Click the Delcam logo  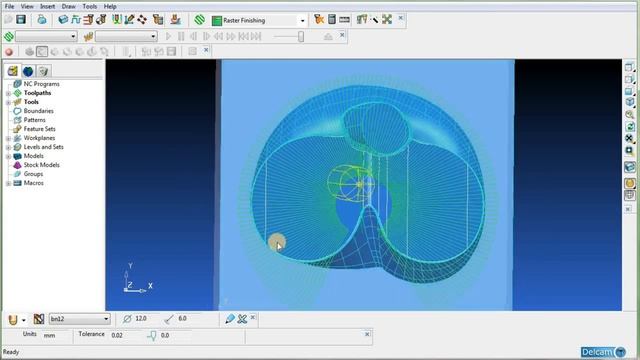[x=603, y=352]
